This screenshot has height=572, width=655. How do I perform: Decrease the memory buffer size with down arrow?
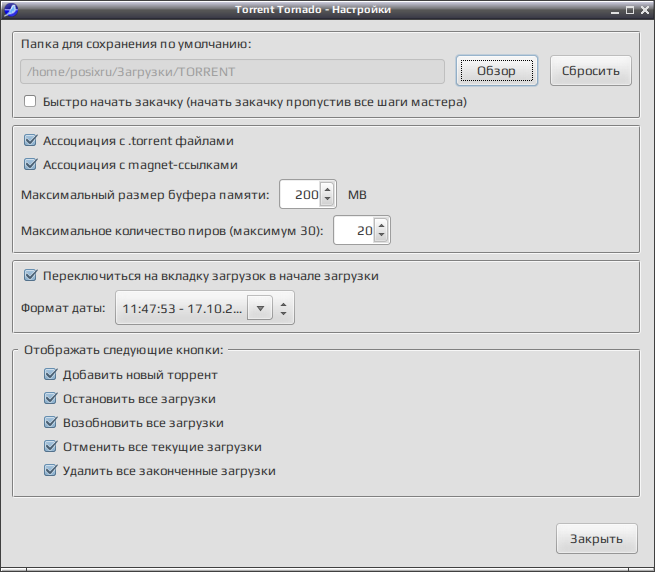tap(327, 199)
